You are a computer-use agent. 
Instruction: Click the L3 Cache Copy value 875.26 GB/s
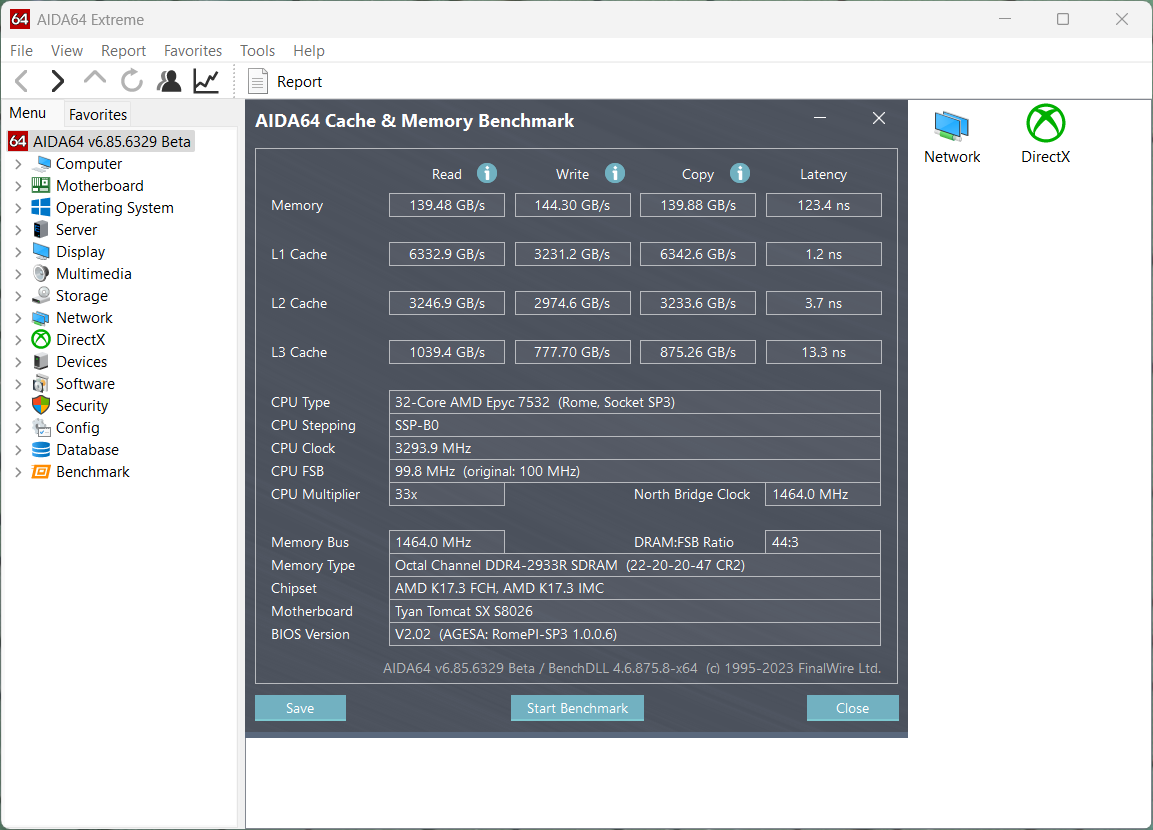(x=698, y=352)
